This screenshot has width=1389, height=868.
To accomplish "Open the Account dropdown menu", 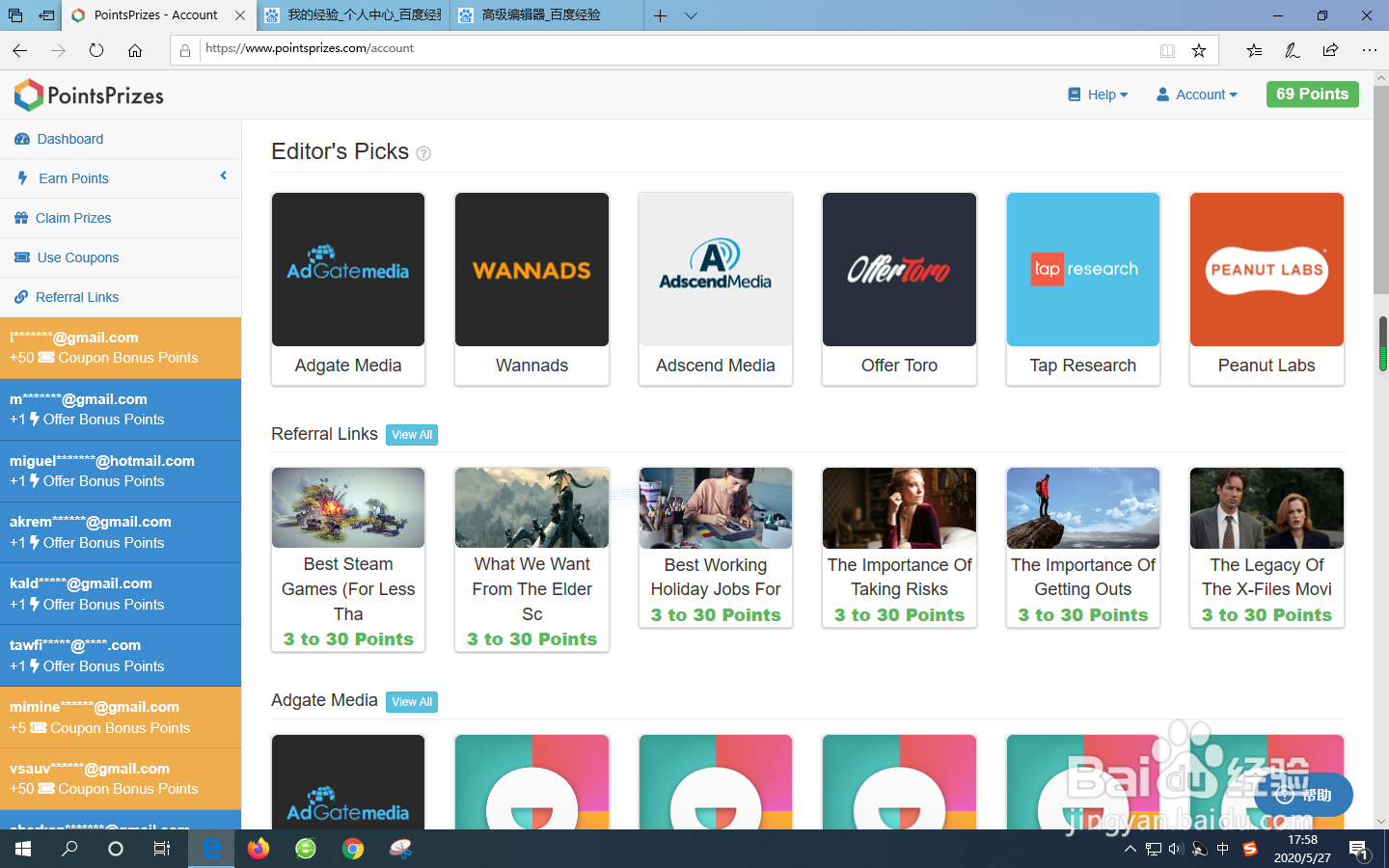I will click(x=1196, y=95).
